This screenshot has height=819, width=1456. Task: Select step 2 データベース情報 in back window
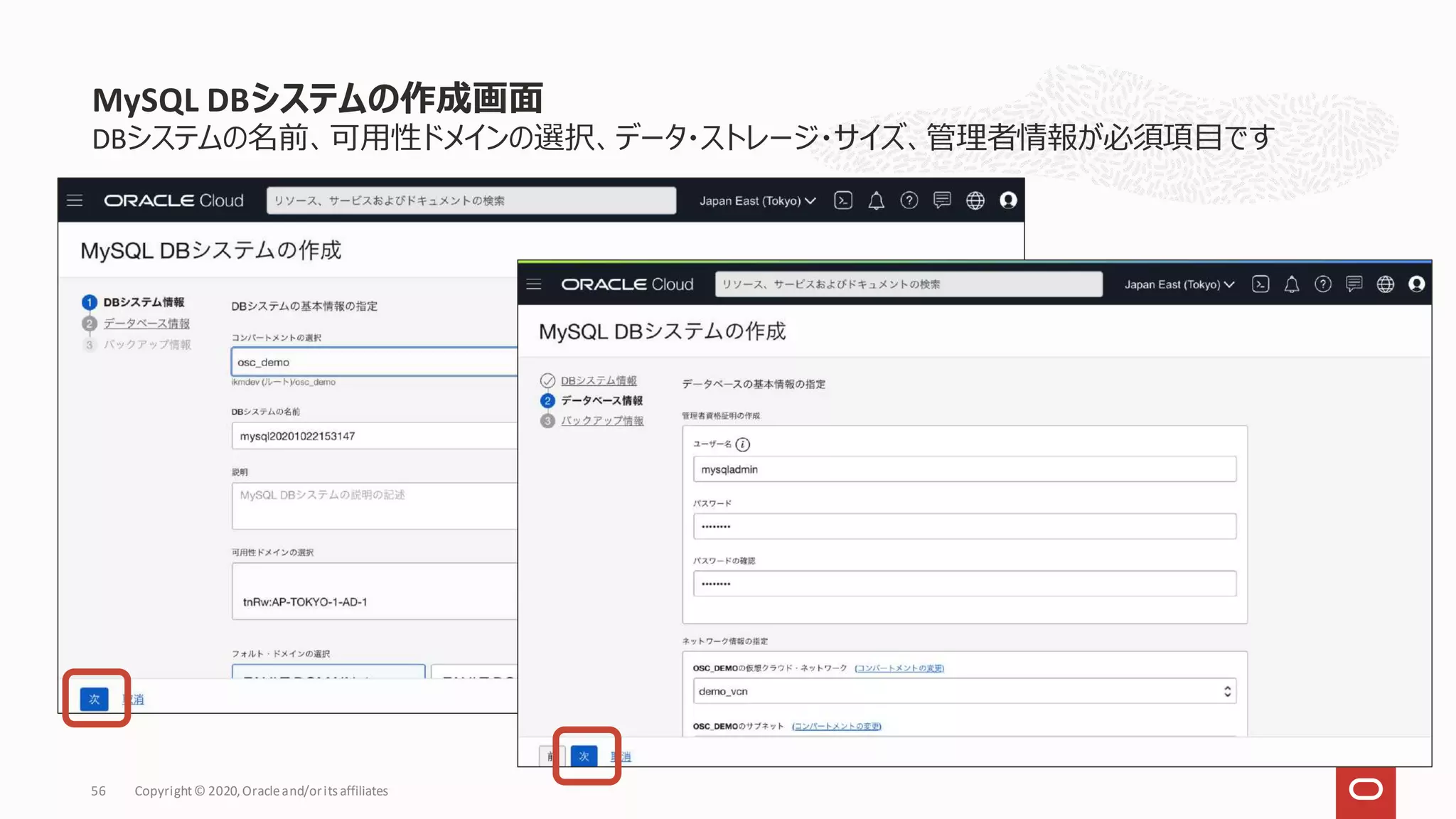136,323
